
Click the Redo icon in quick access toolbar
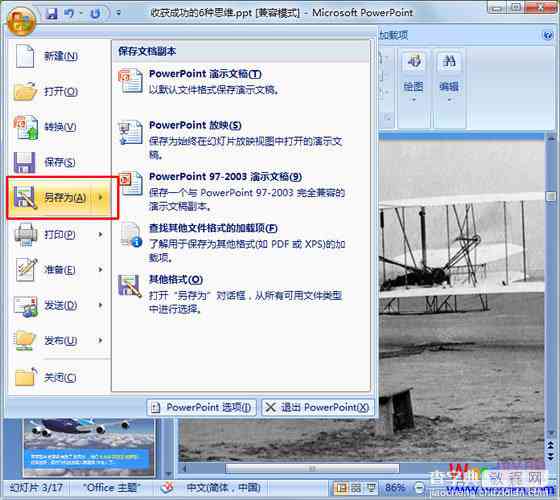click(x=95, y=14)
